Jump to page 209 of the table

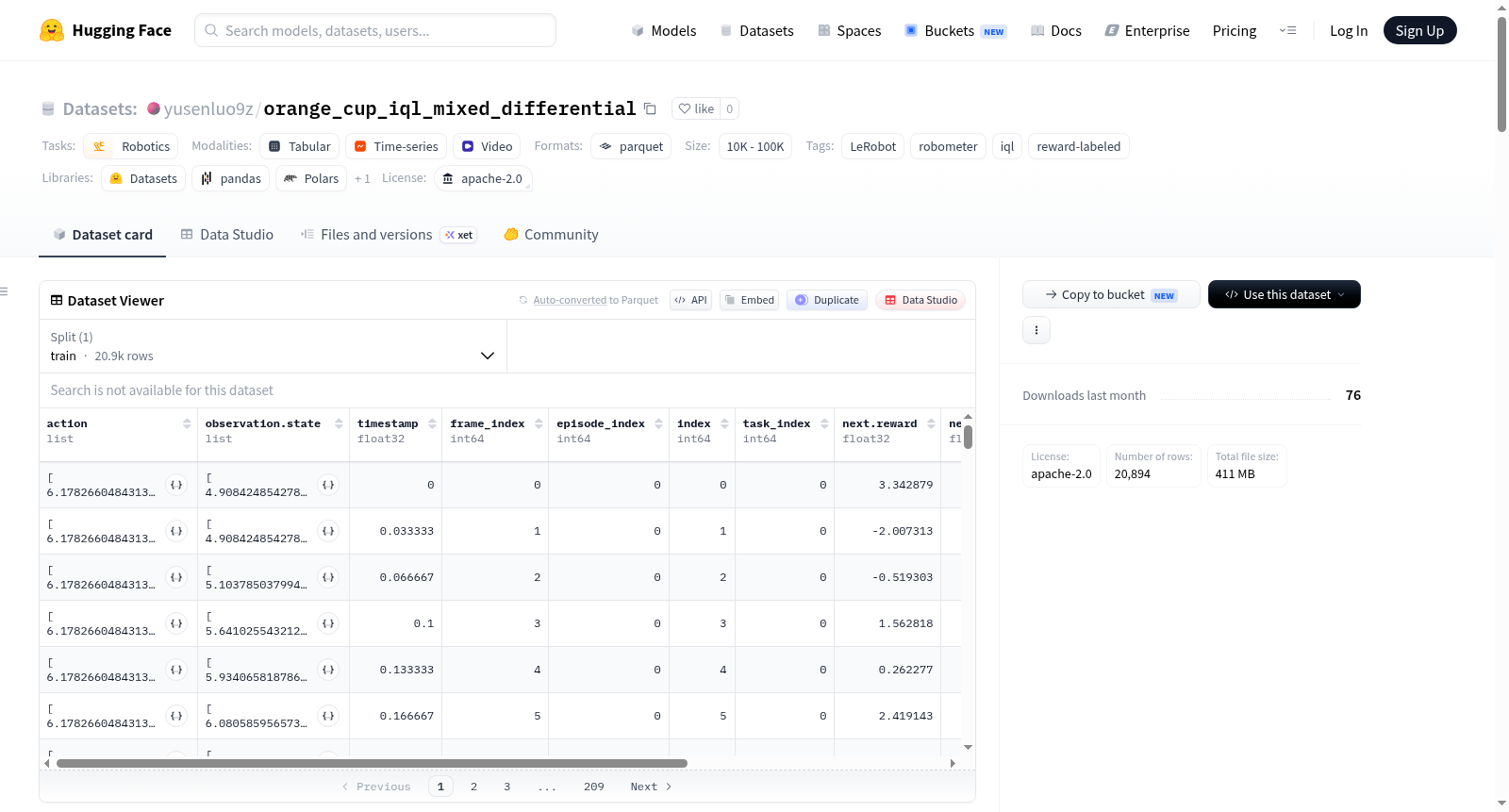tap(593, 787)
